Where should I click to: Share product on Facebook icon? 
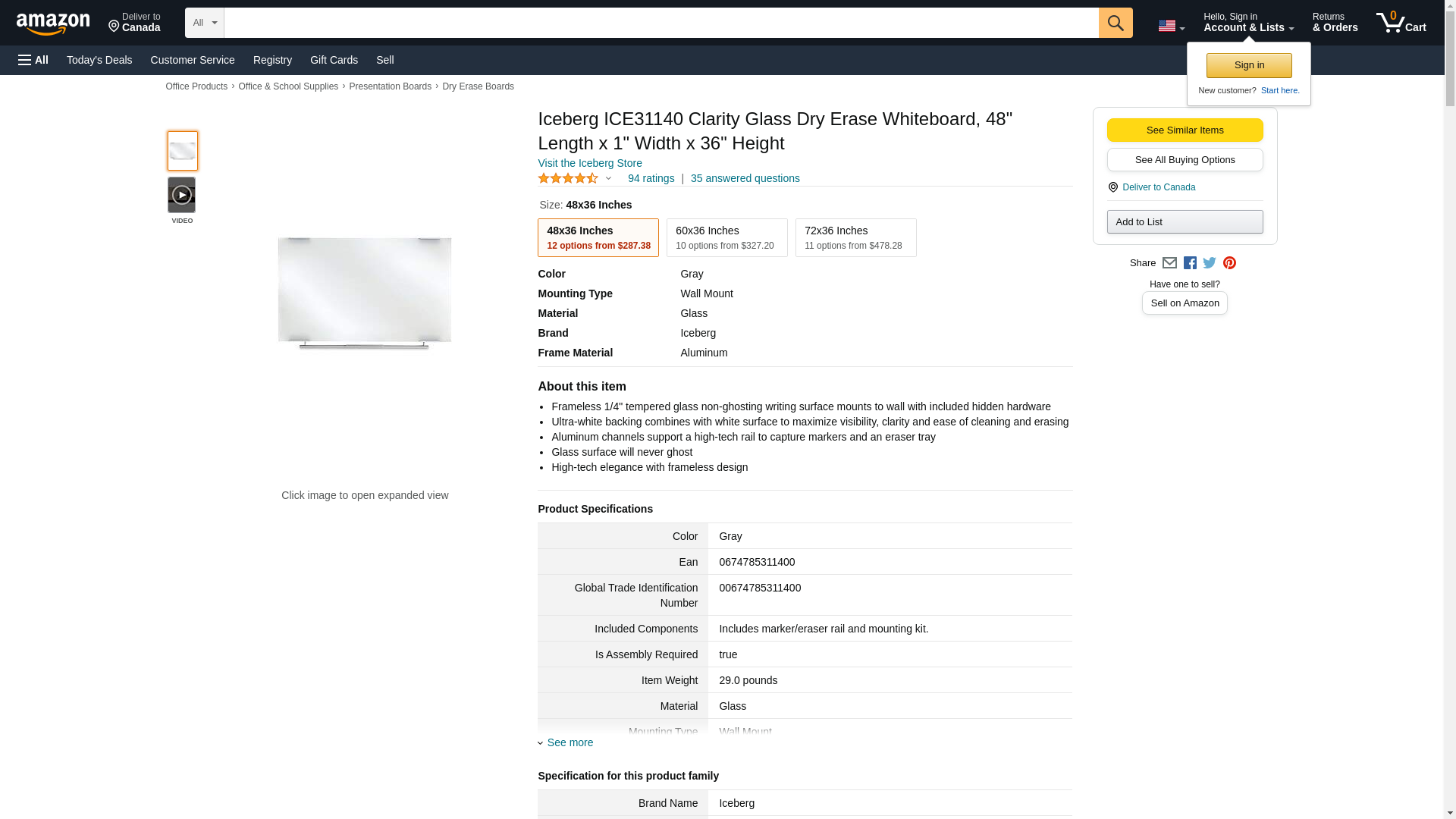click(1190, 263)
